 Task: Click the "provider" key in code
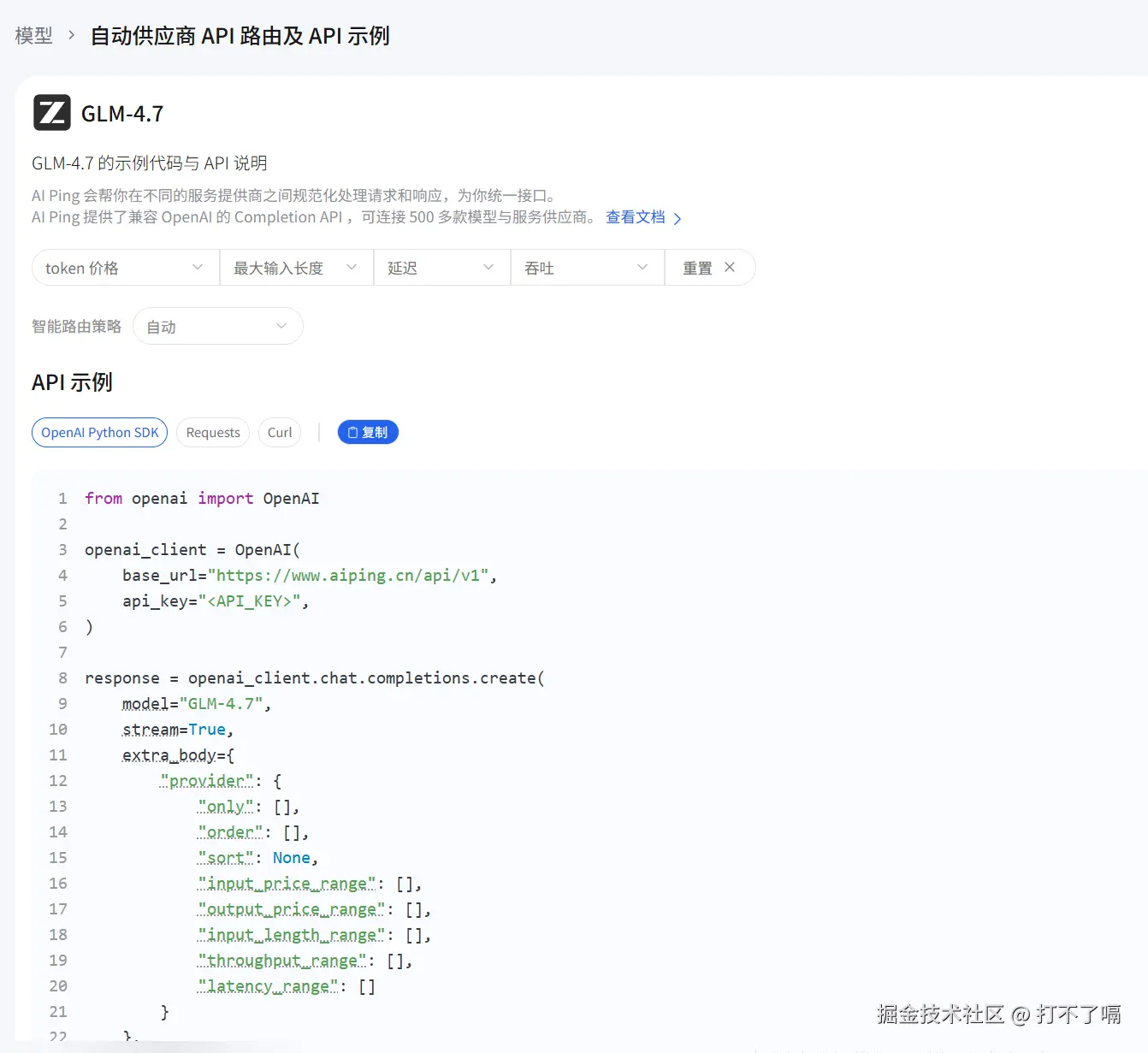[207, 780]
